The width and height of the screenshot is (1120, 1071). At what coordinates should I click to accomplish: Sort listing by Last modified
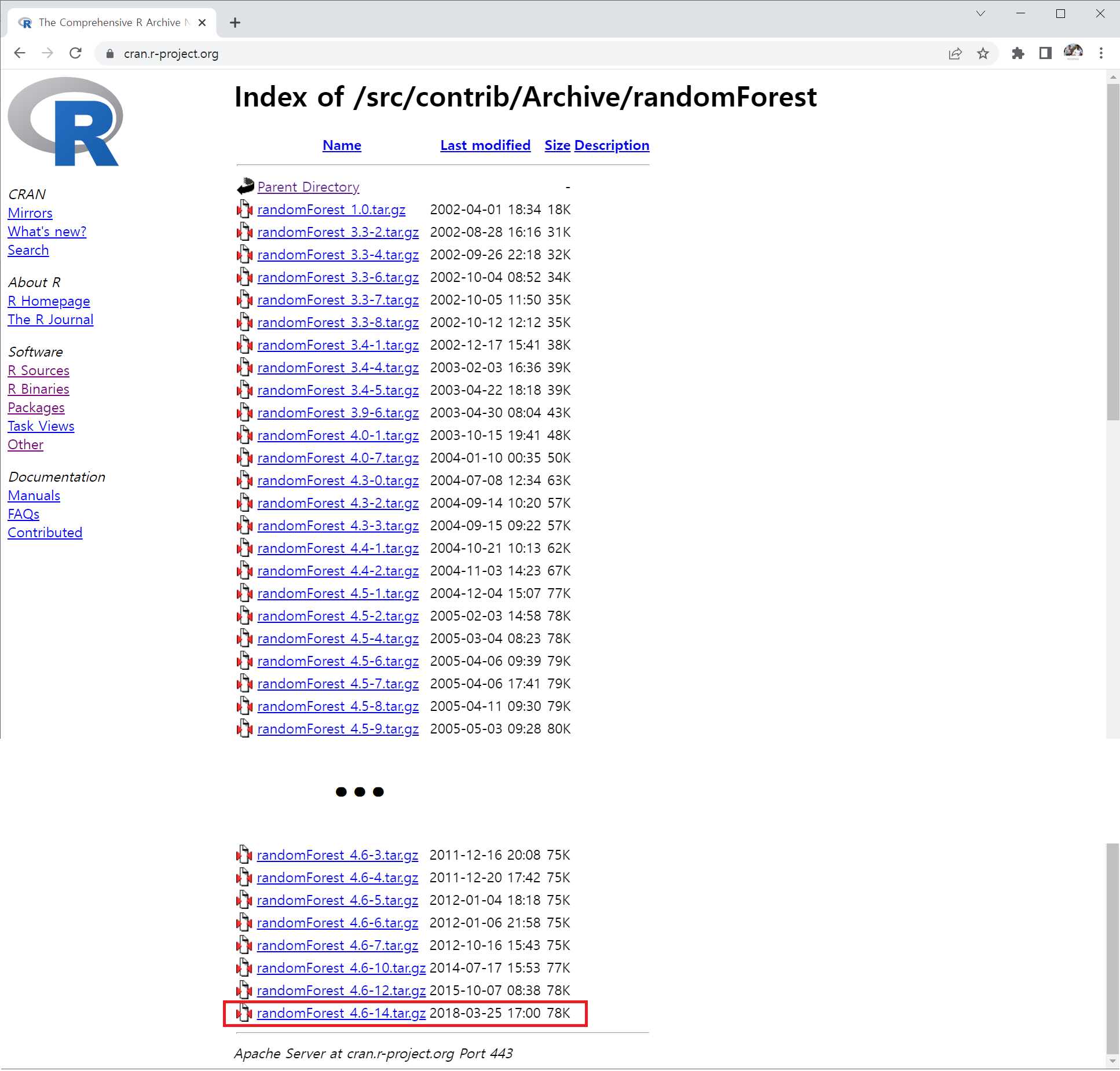[485, 145]
